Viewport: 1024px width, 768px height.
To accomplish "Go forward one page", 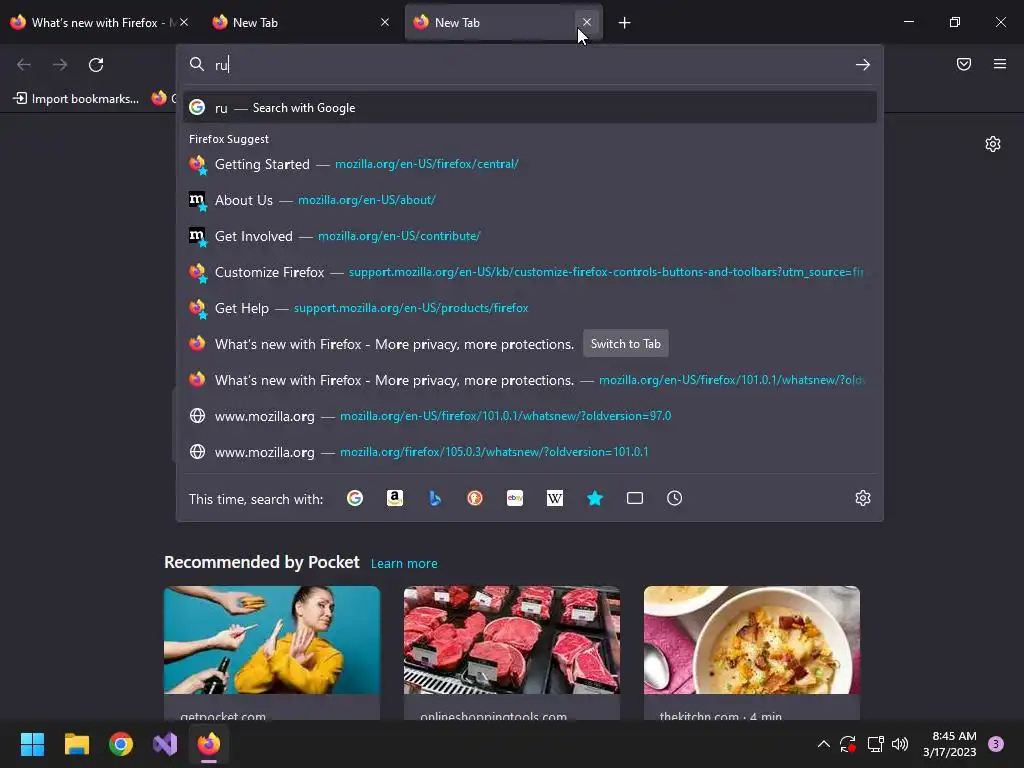I will 60,65.
